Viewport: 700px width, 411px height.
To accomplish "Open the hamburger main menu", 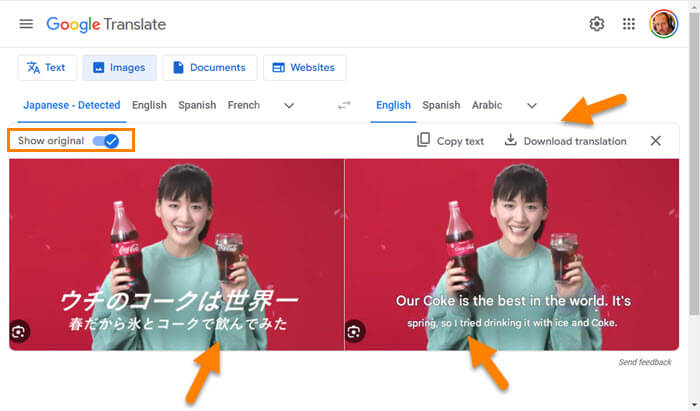I will click(x=26, y=24).
